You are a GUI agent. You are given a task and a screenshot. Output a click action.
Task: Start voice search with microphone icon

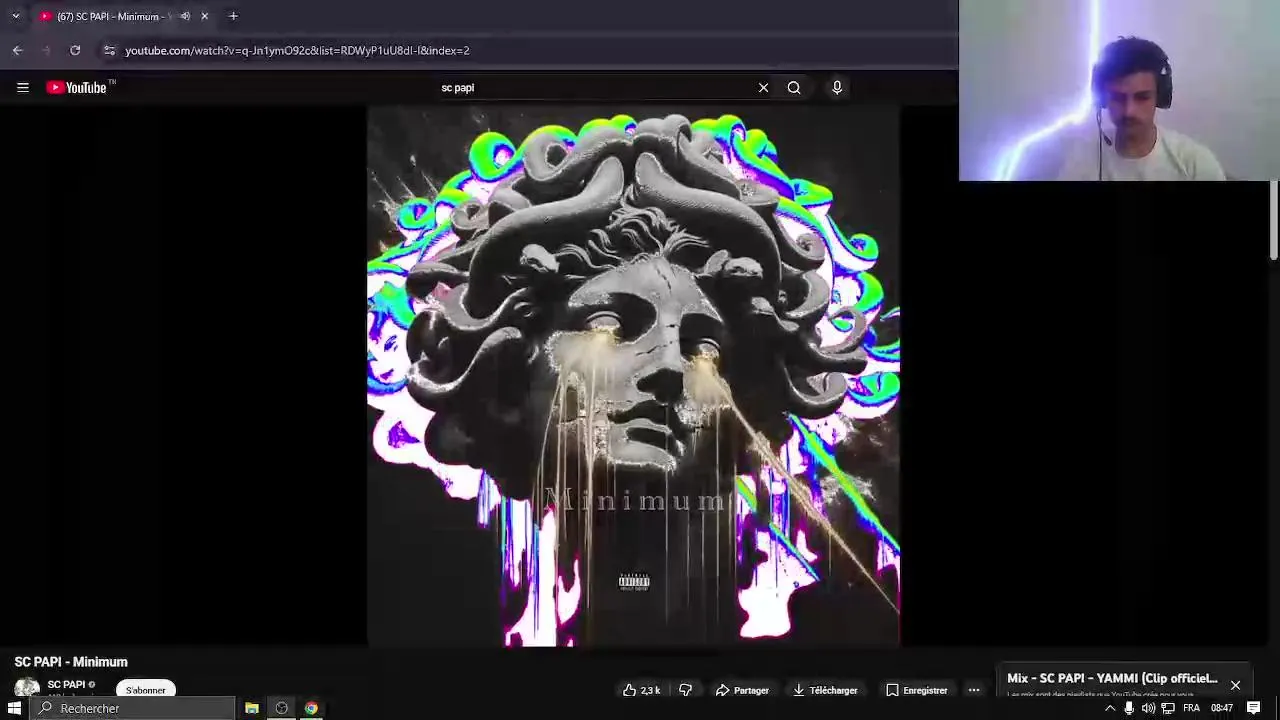pyautogui.click(x=837, y=88)
